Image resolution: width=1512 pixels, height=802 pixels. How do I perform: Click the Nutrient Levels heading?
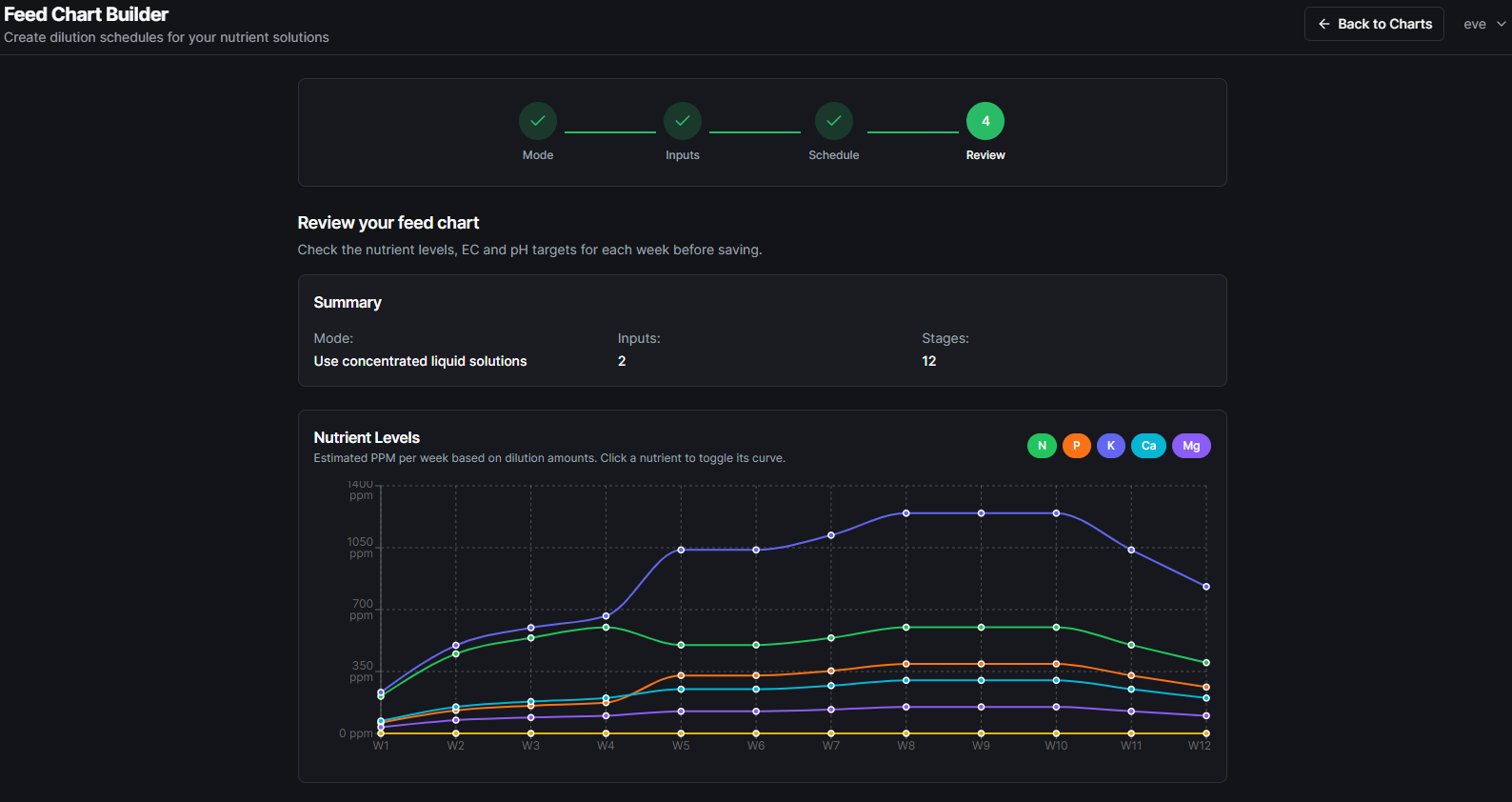(x=367, y=437)
